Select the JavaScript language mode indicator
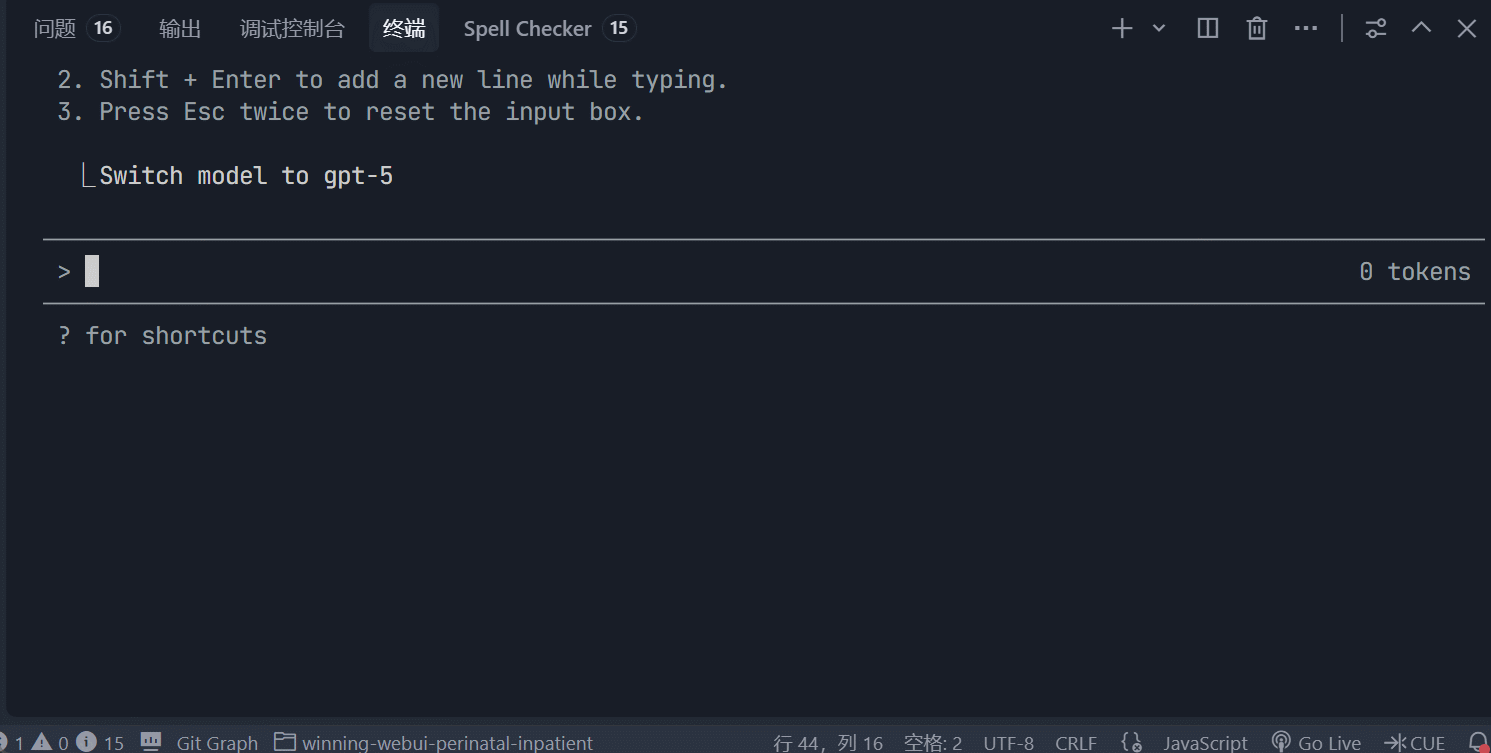The height and width of the screenshot is (753, 1491). 1205,742
